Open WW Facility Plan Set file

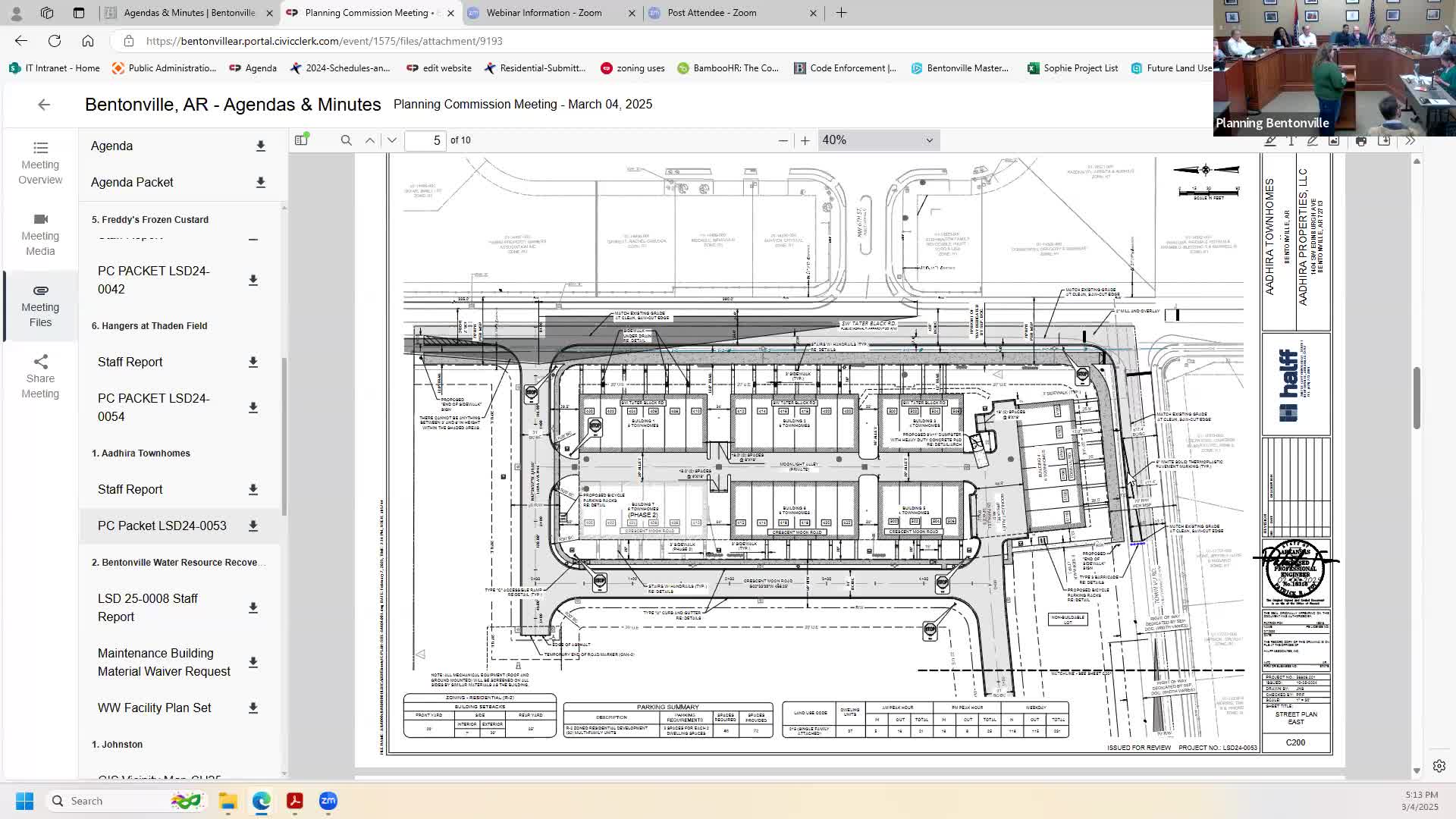coord(155,708)
